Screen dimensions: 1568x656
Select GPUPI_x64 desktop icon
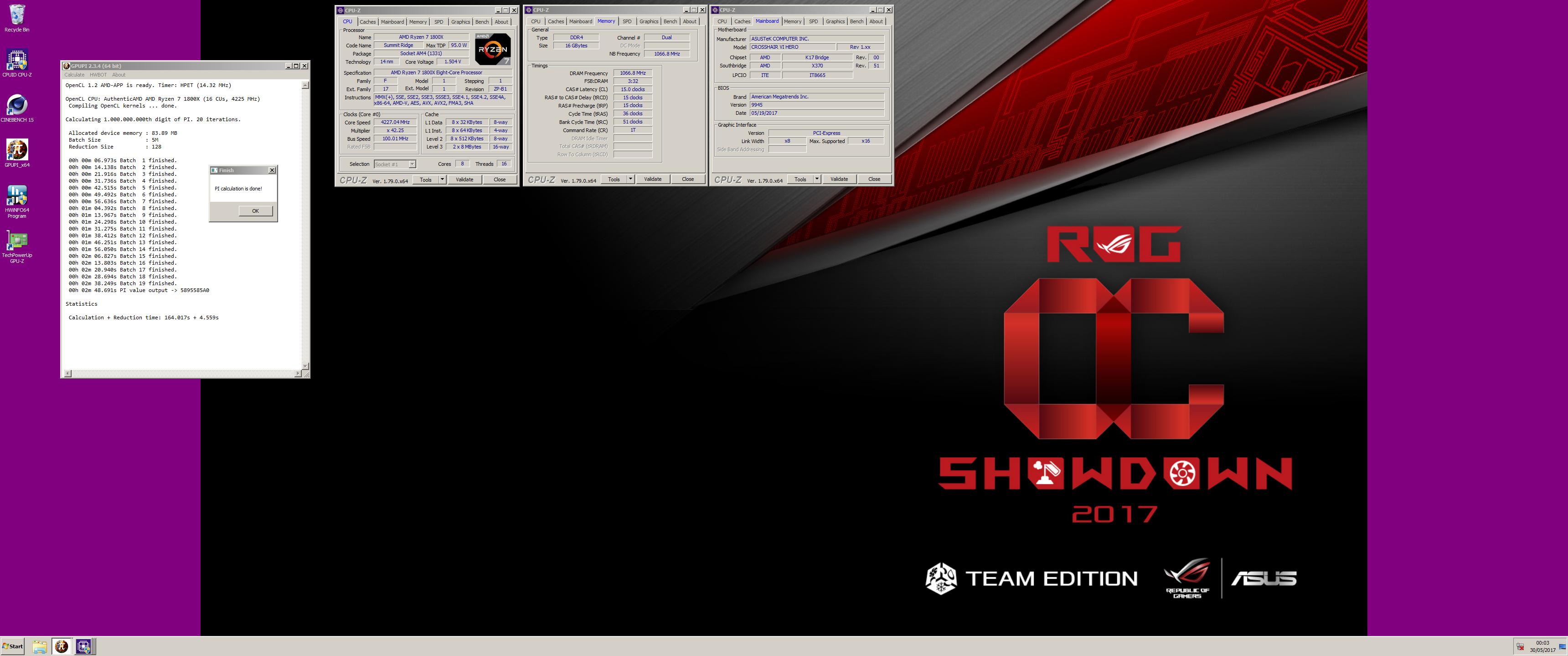16,154
